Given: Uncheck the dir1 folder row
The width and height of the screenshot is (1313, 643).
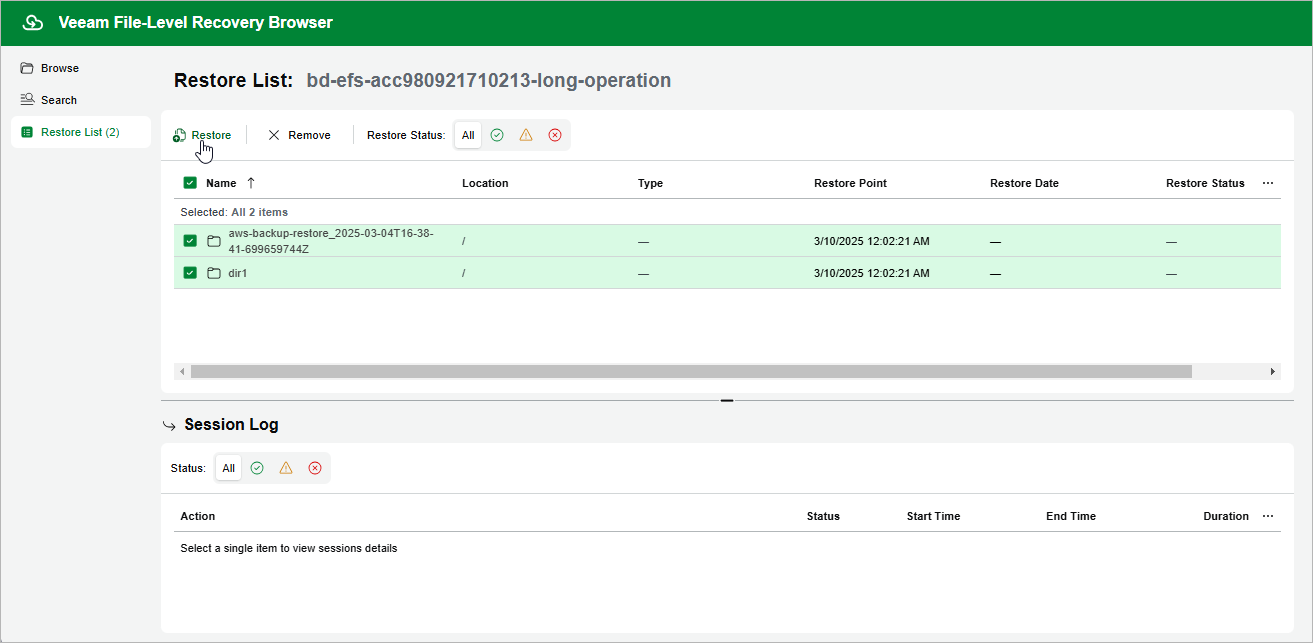Looking at the screenshot, I should click(x=189, y=272).
